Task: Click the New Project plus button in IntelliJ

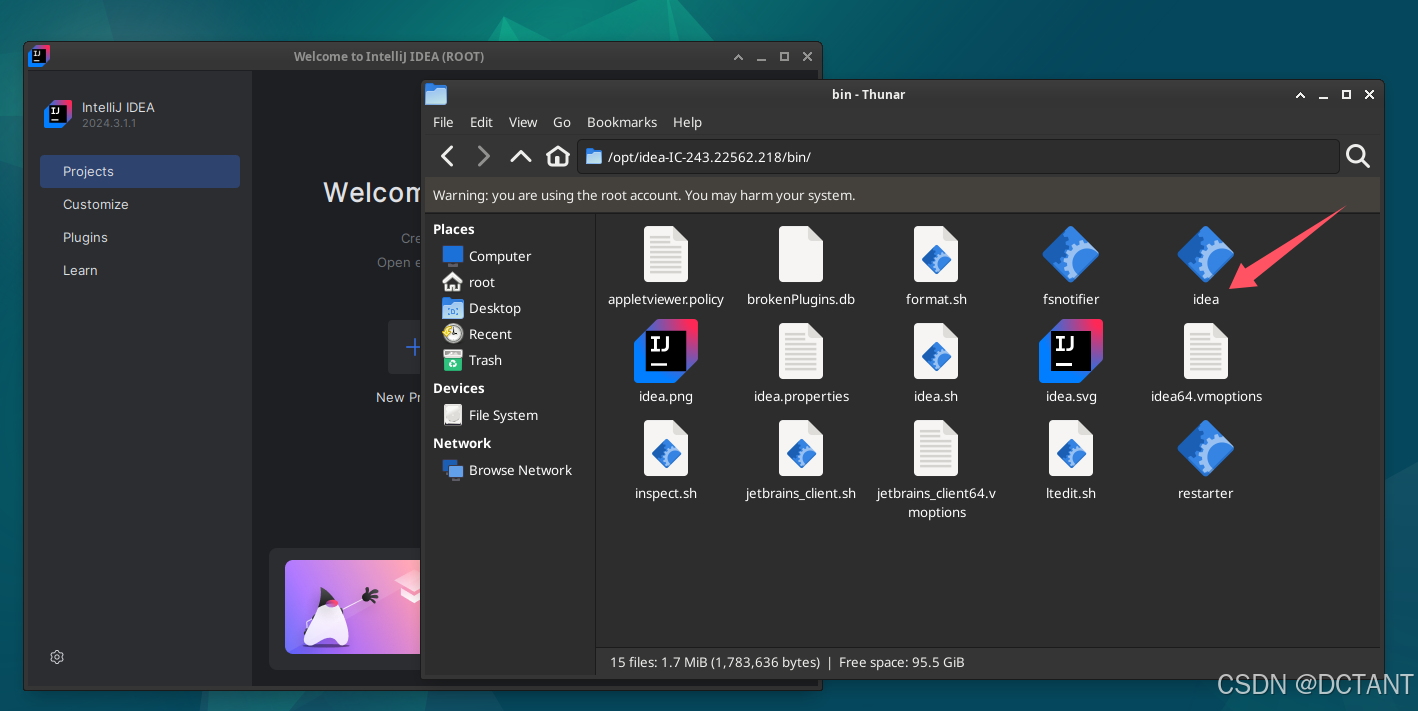Action: coord(405,347)
